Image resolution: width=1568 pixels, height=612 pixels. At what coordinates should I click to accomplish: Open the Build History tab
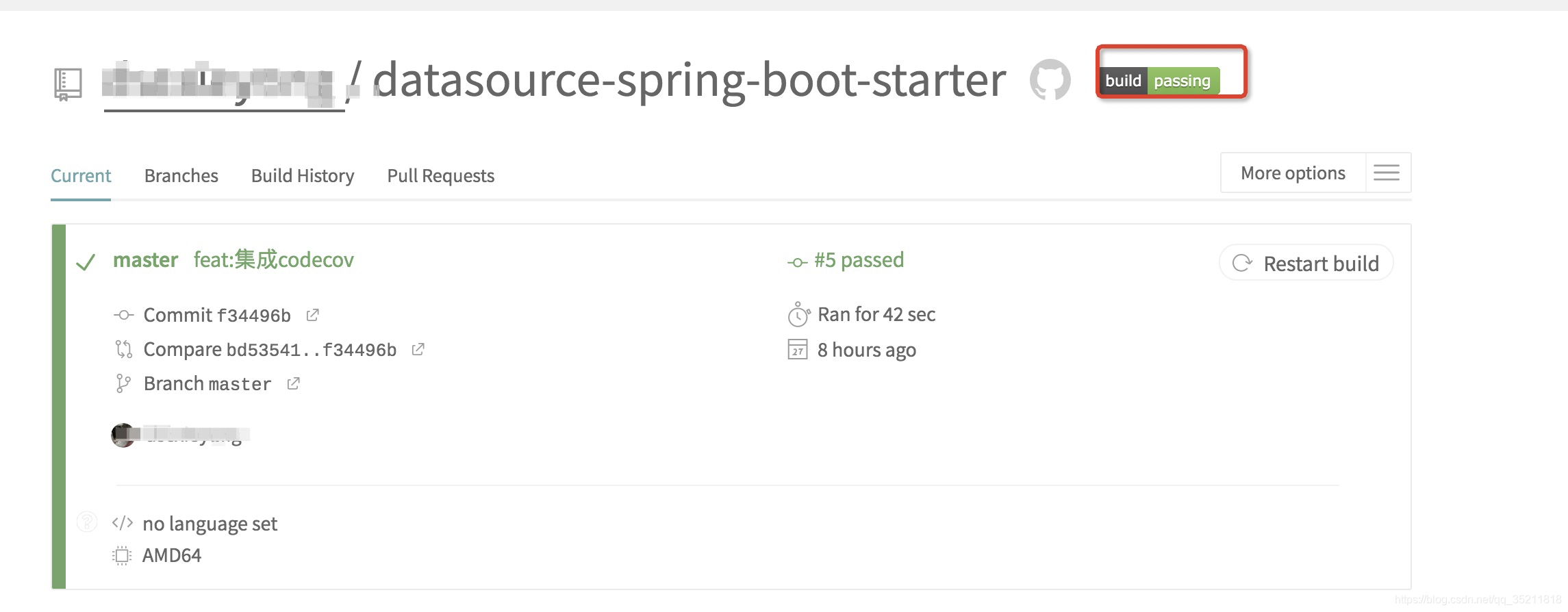[x=303, y=176]
